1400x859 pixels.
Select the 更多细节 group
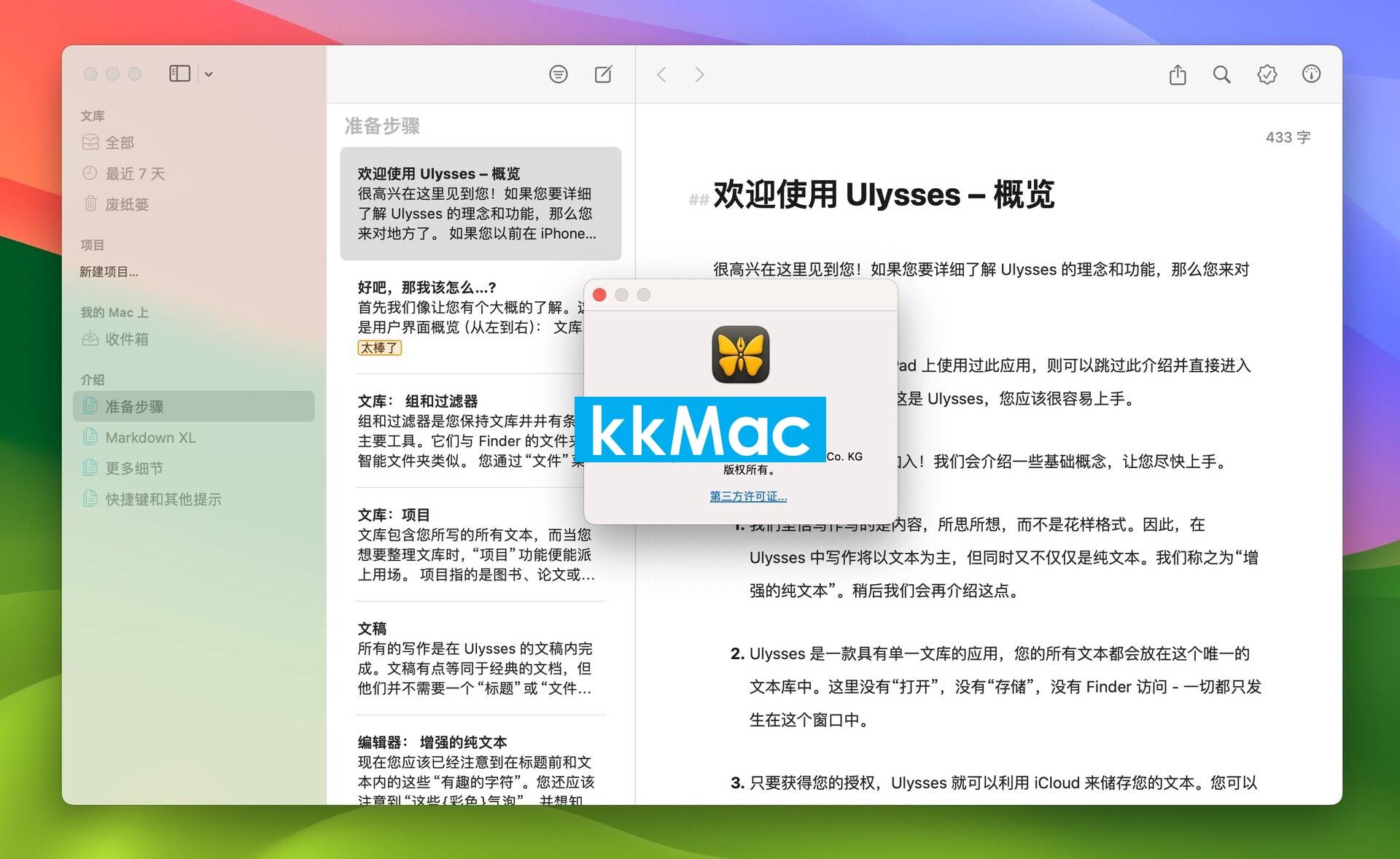pos(193,468)
